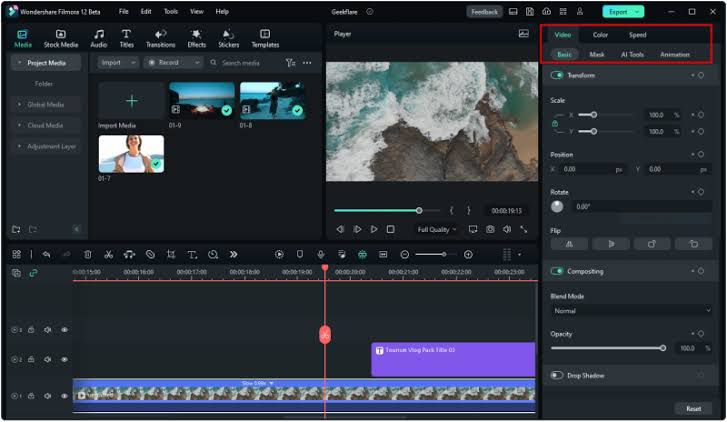Open the more options ellipsis in media panel
Image resolution: width=727 pixels, height=422 pixels.
[x=307, y=63]
